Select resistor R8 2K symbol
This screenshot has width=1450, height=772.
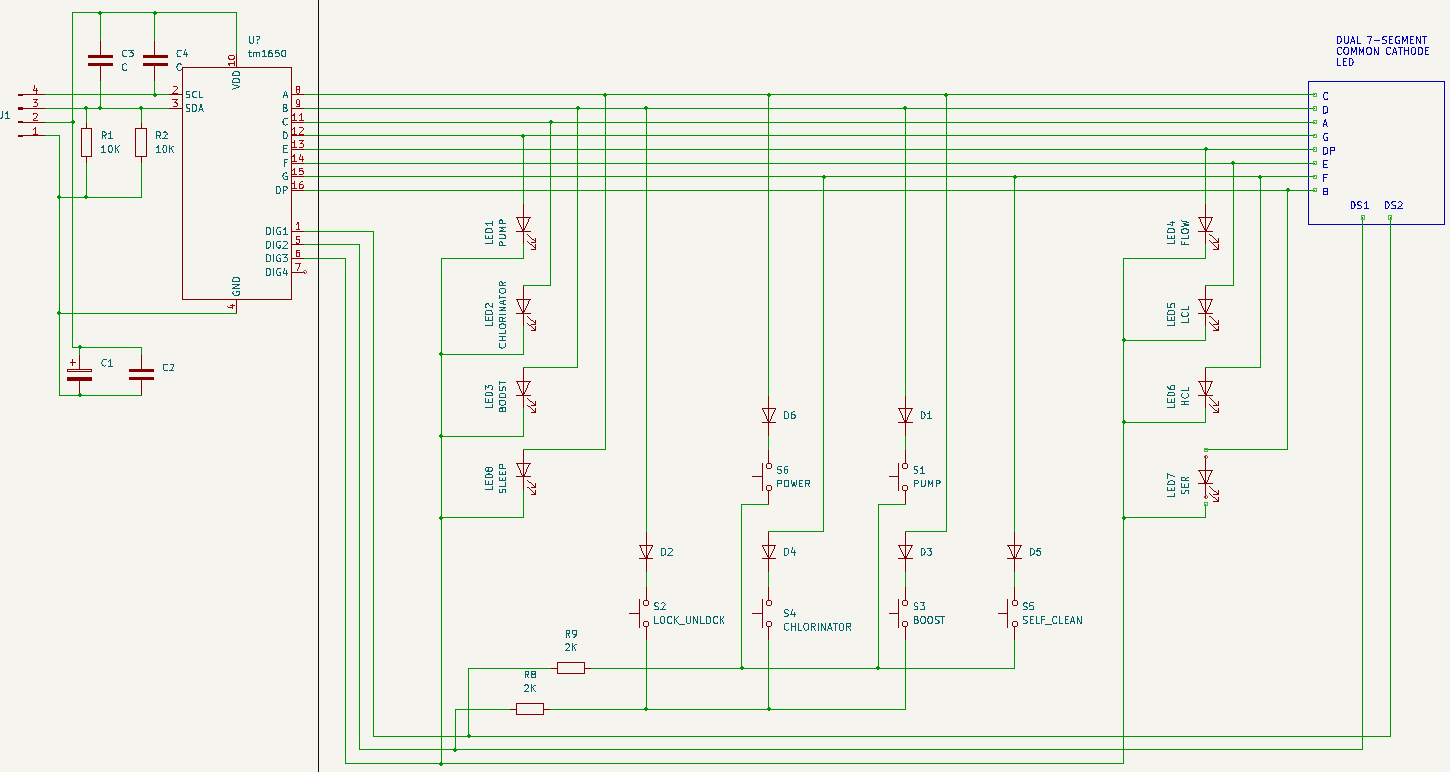point(530,709)
